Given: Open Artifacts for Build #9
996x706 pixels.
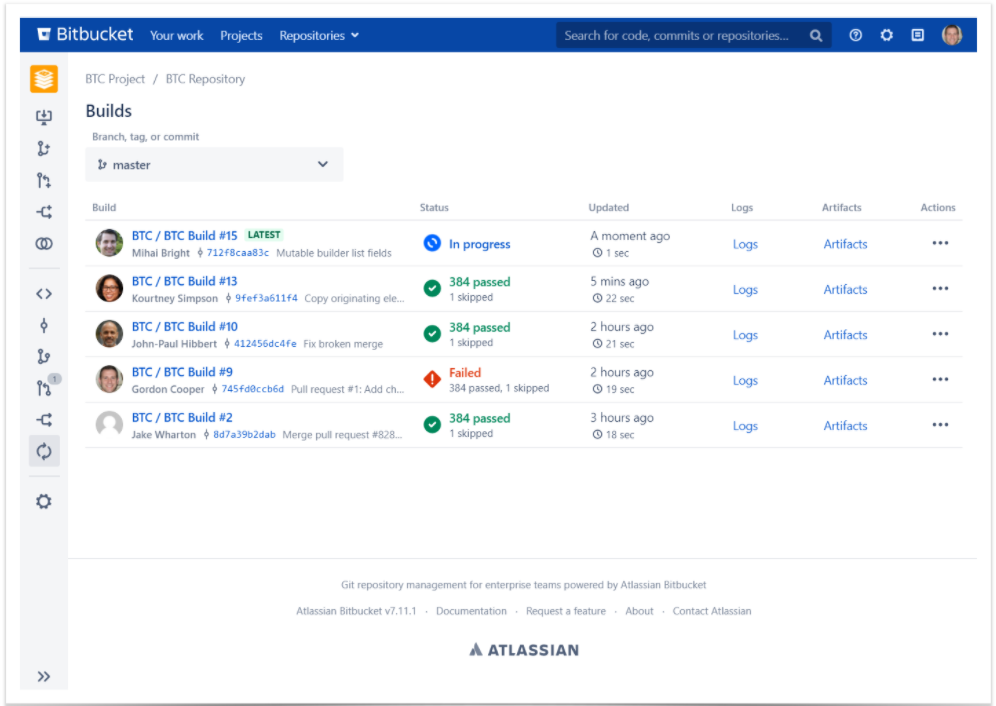Looking at the screenshot, I should 845,380.
